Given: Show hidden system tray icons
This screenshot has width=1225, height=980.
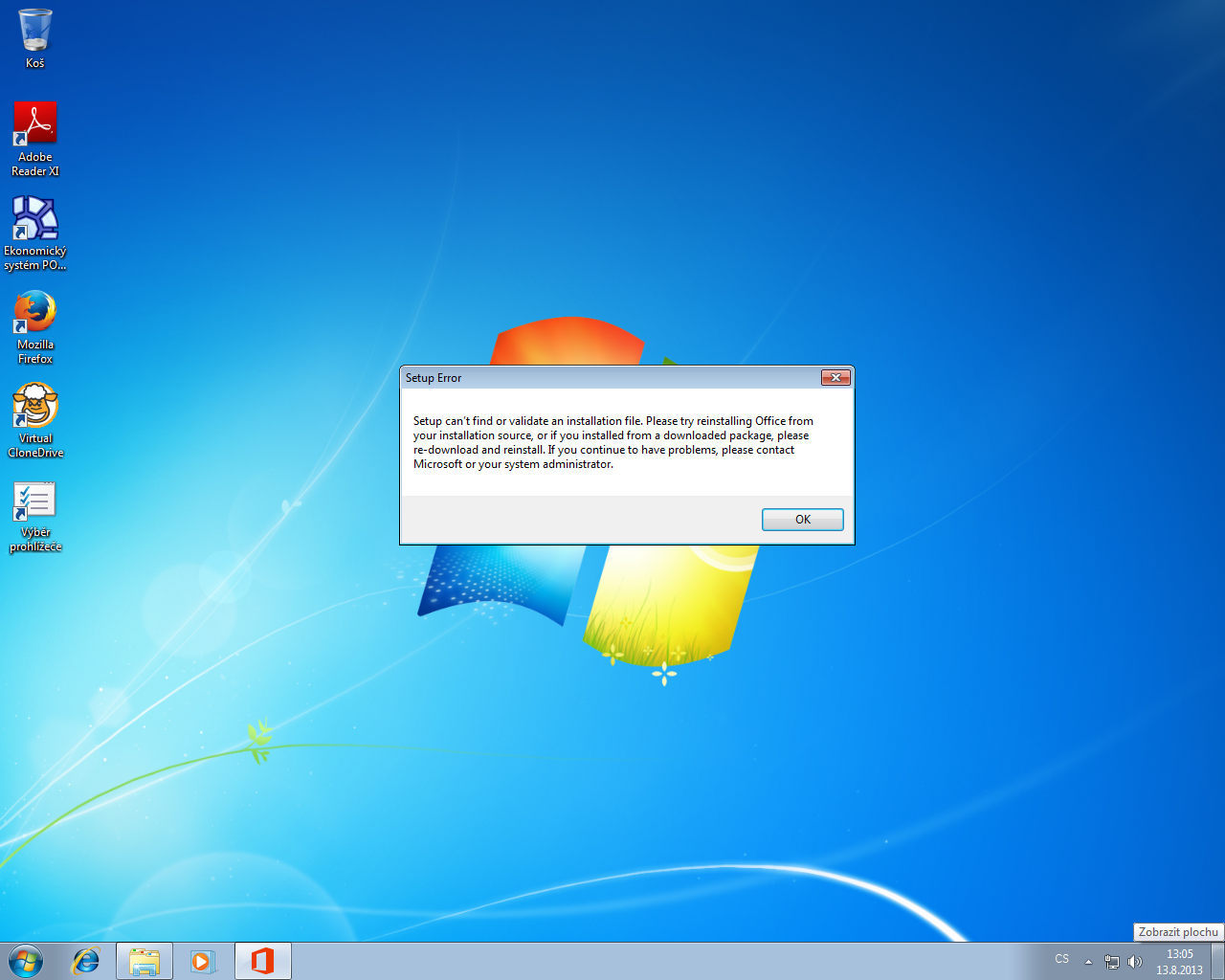Looking at the screenshot, I should click(1088, 962).
